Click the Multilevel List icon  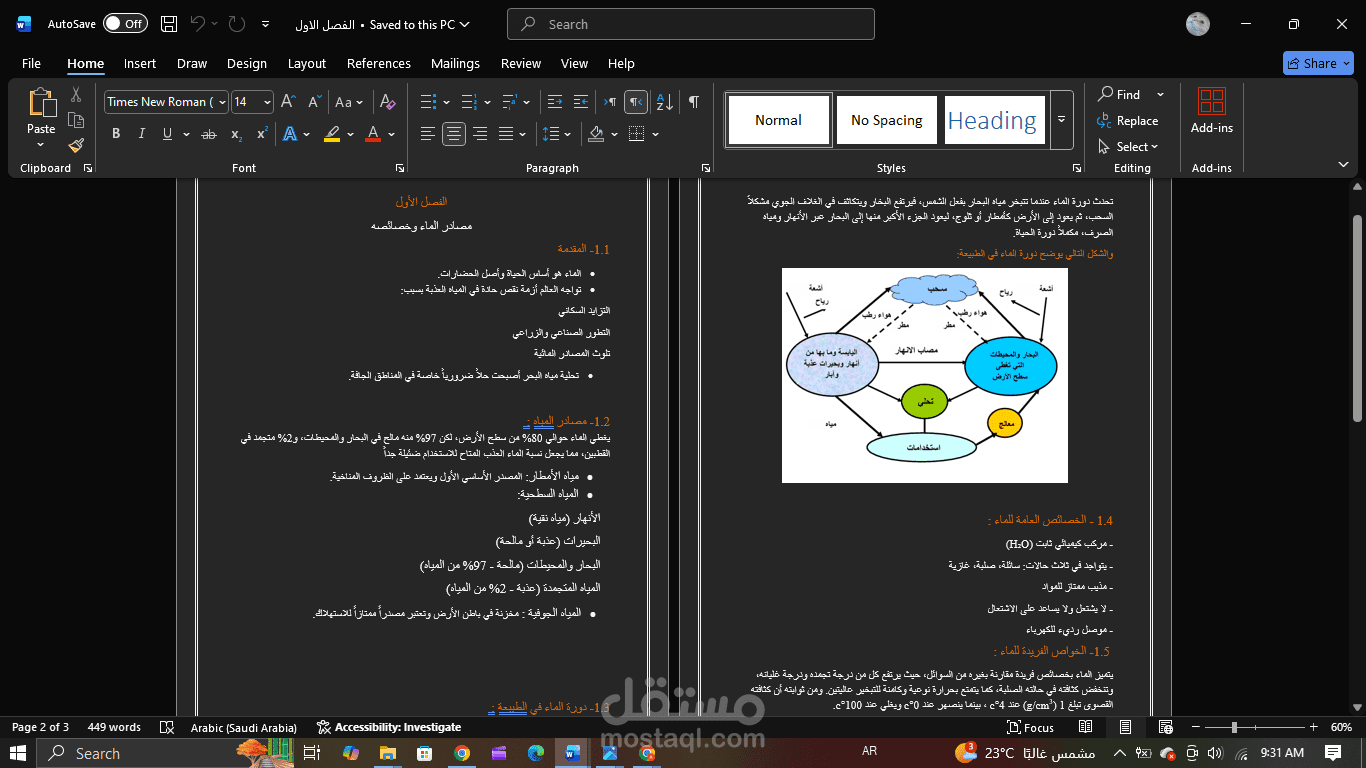510,102
